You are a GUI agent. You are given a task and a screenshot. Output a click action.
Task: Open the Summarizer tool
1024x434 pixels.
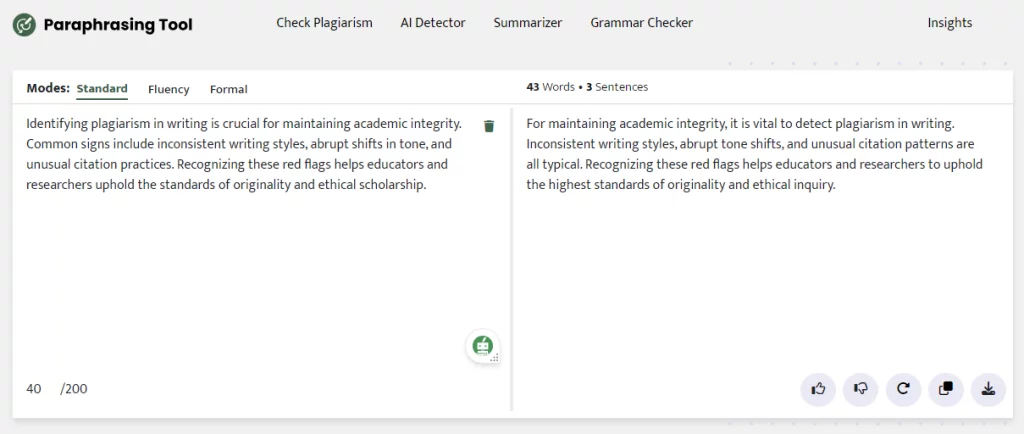pyautogui.click(x=527, y=23)
